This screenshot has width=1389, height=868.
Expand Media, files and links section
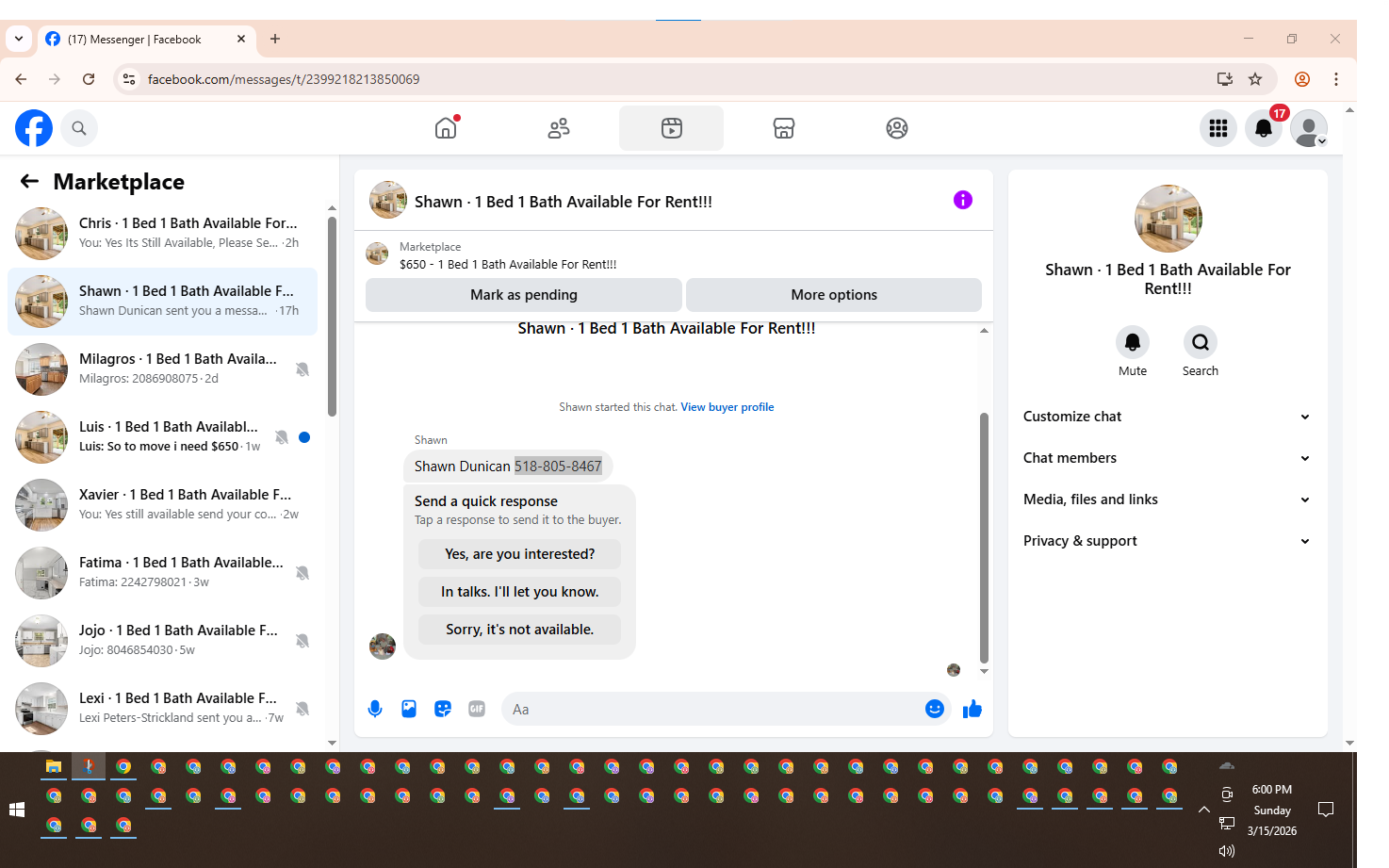coord(1168,500)
